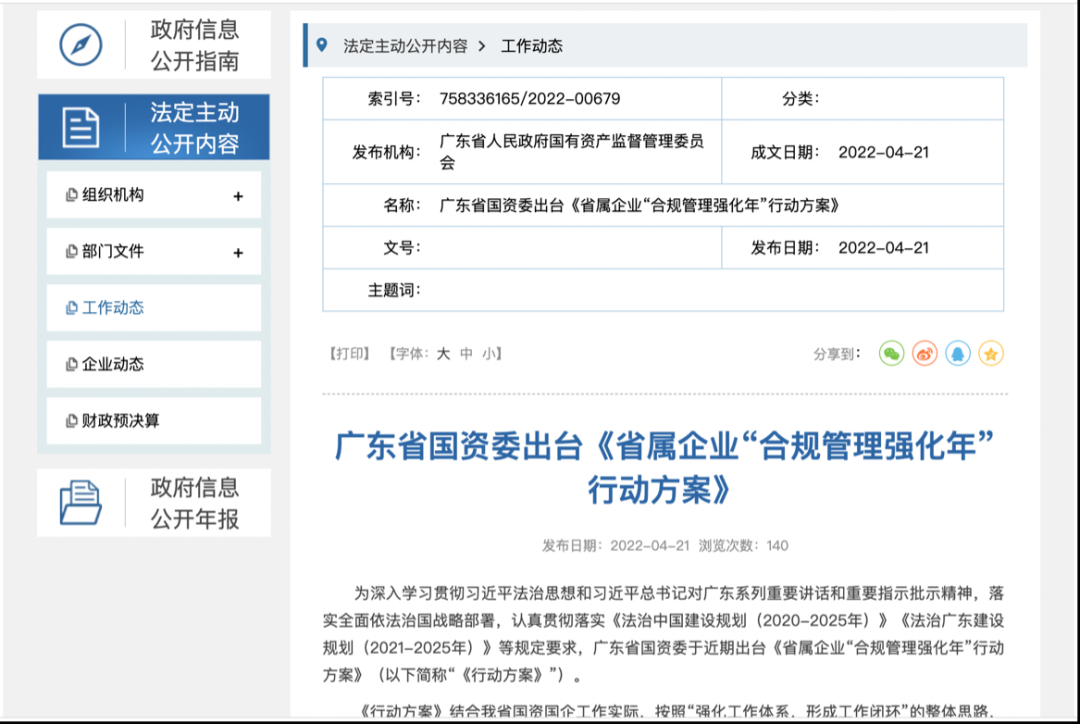
Task: Open 政府信息公开指南 section
Action: (x=154, y=45)
